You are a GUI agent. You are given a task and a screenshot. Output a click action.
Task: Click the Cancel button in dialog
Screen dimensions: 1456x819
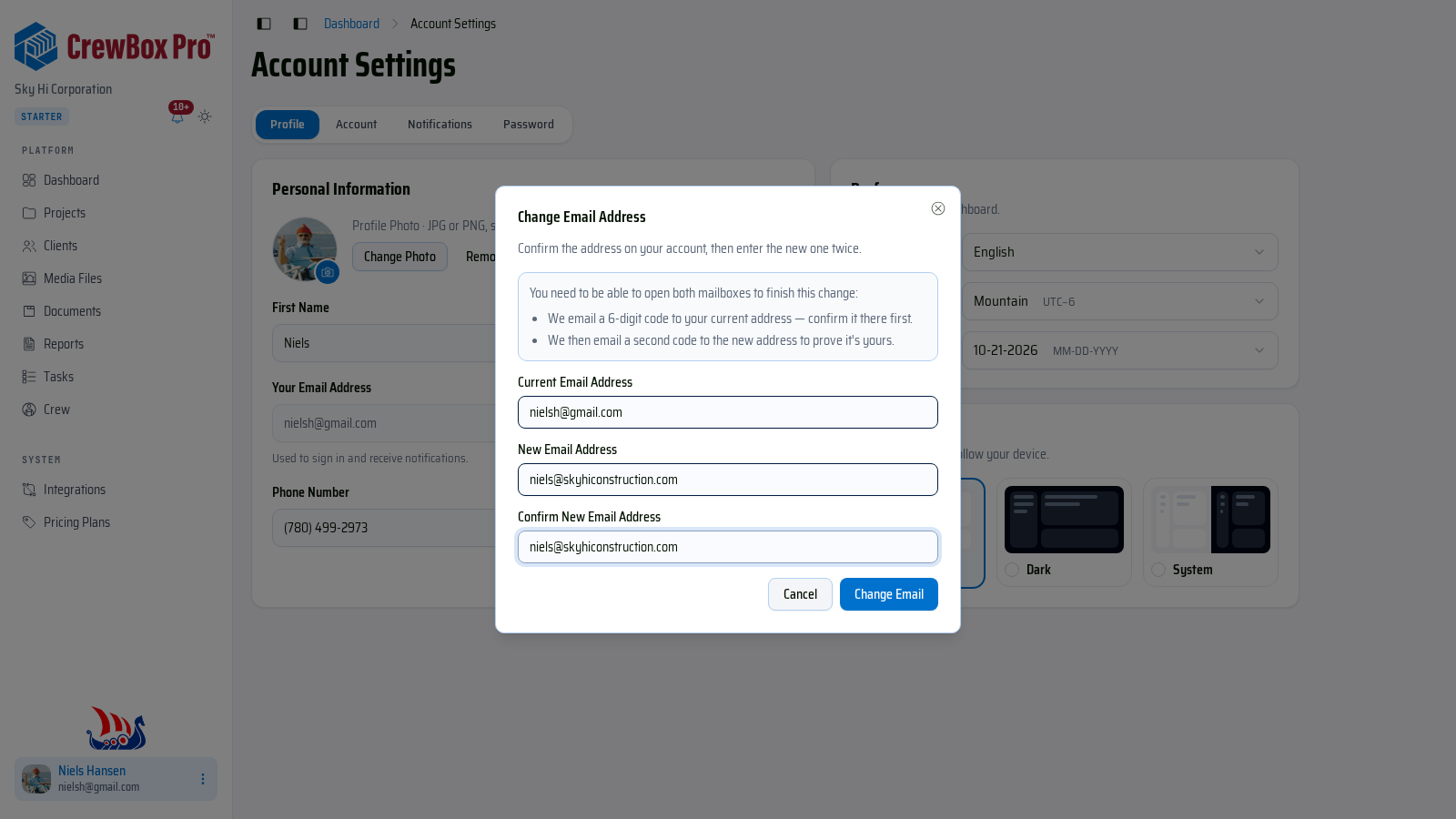[x=800, y=594]
